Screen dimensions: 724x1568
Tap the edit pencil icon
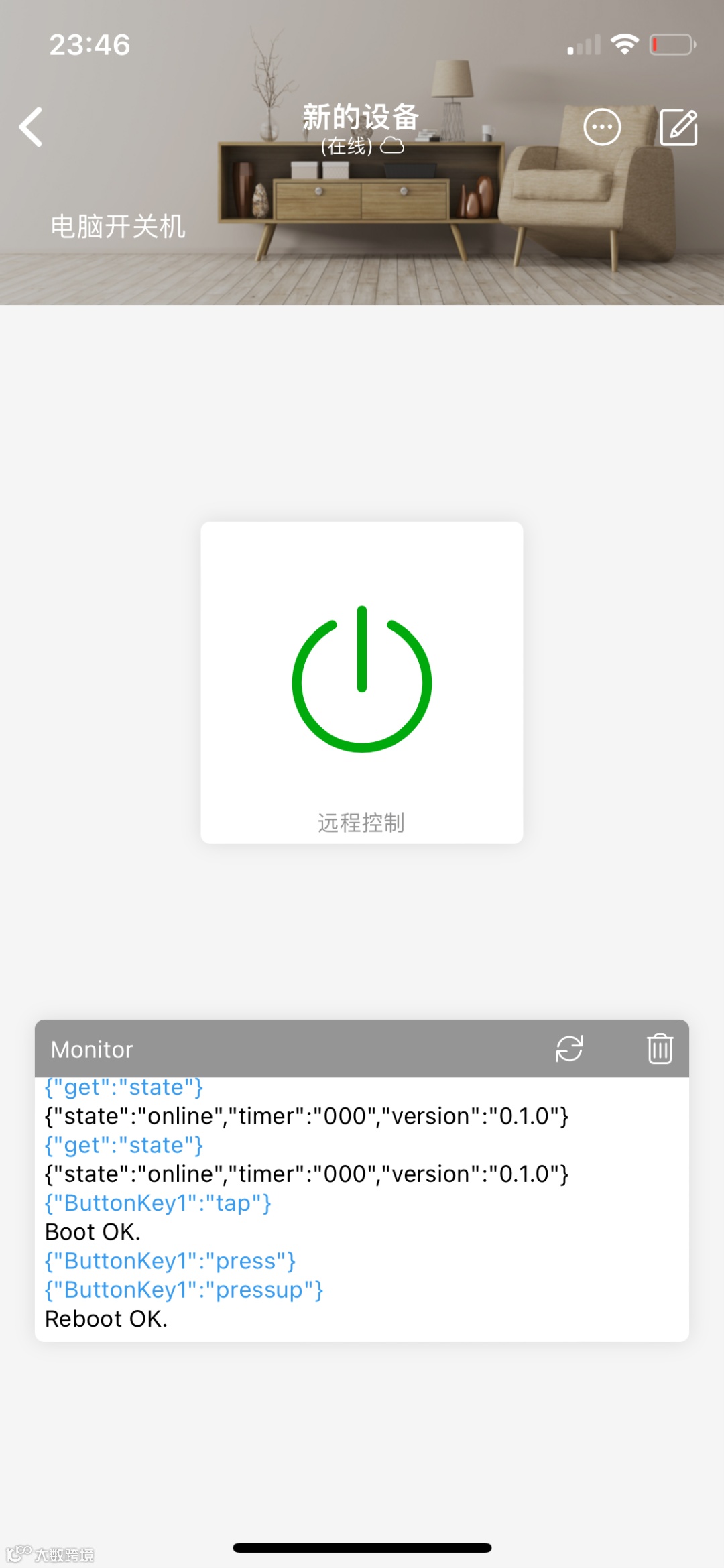coord(678,127)
